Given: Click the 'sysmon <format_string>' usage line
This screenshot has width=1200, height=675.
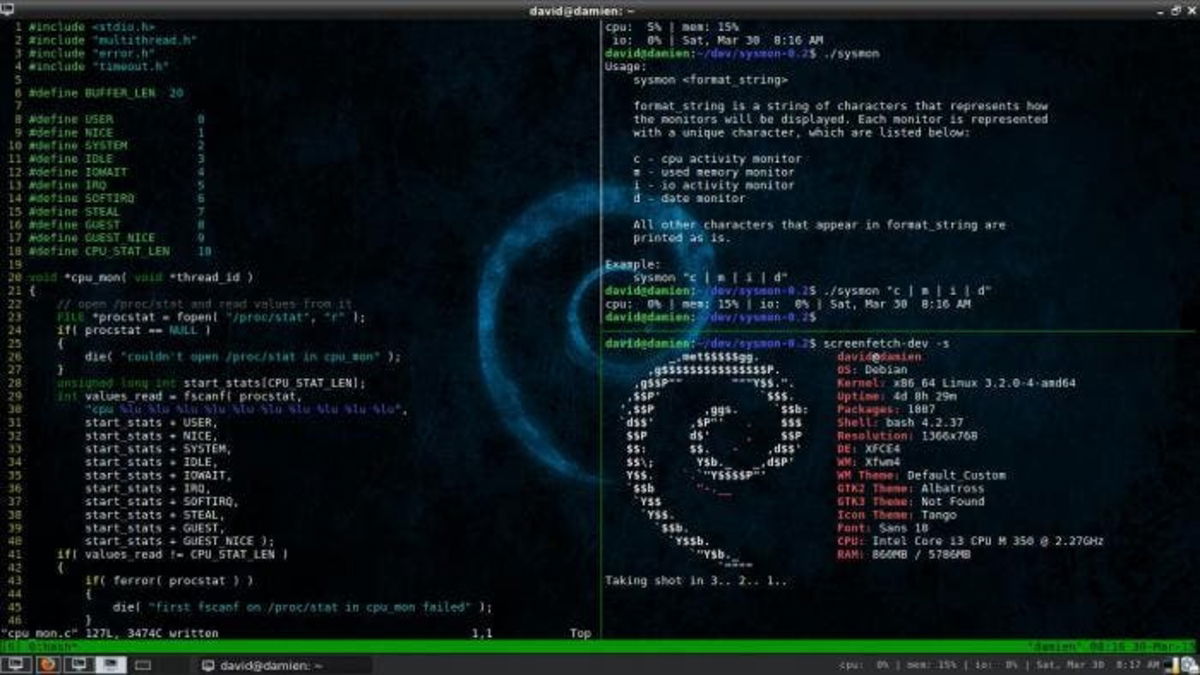Looking at the screenshot, I should pos(710,79).
